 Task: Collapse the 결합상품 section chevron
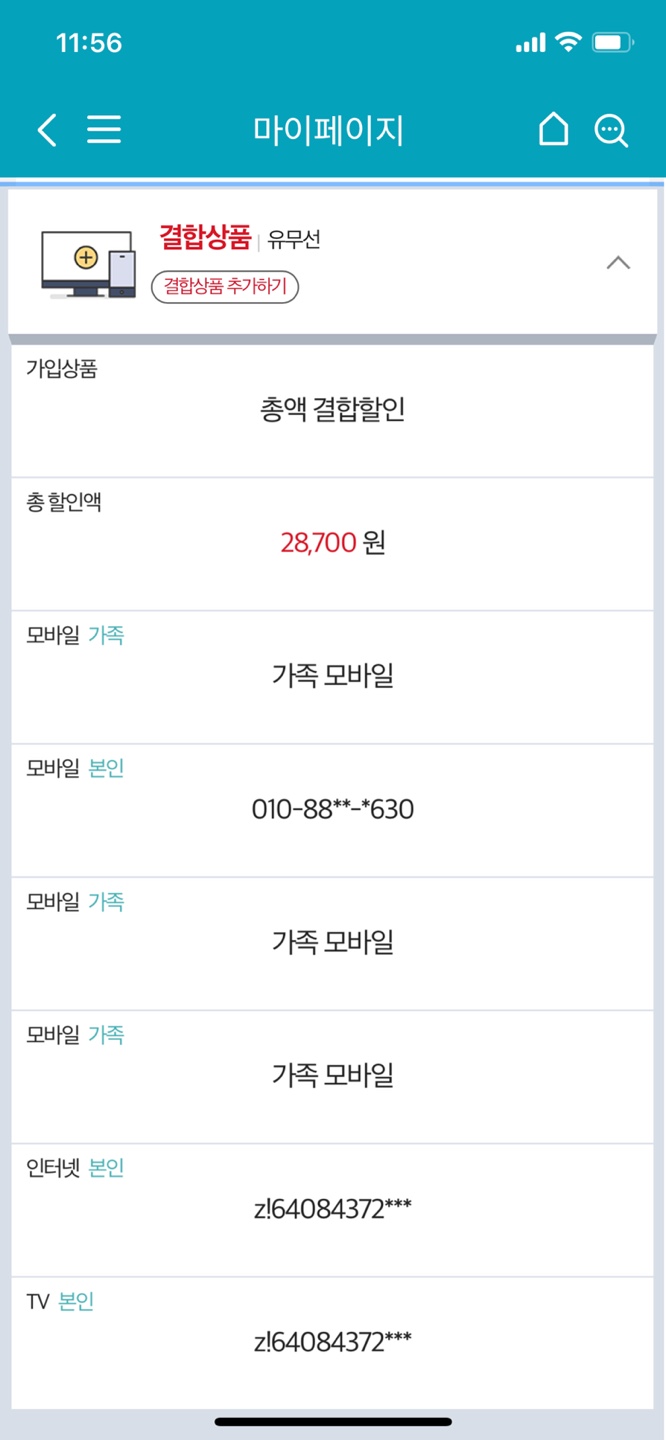tap(619, 264)
